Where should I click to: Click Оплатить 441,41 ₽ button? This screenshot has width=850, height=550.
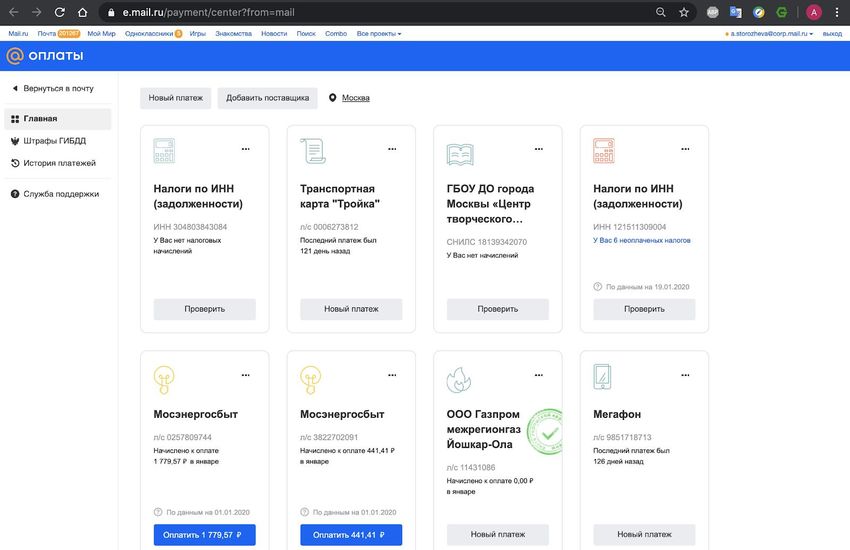pos(351,535)
